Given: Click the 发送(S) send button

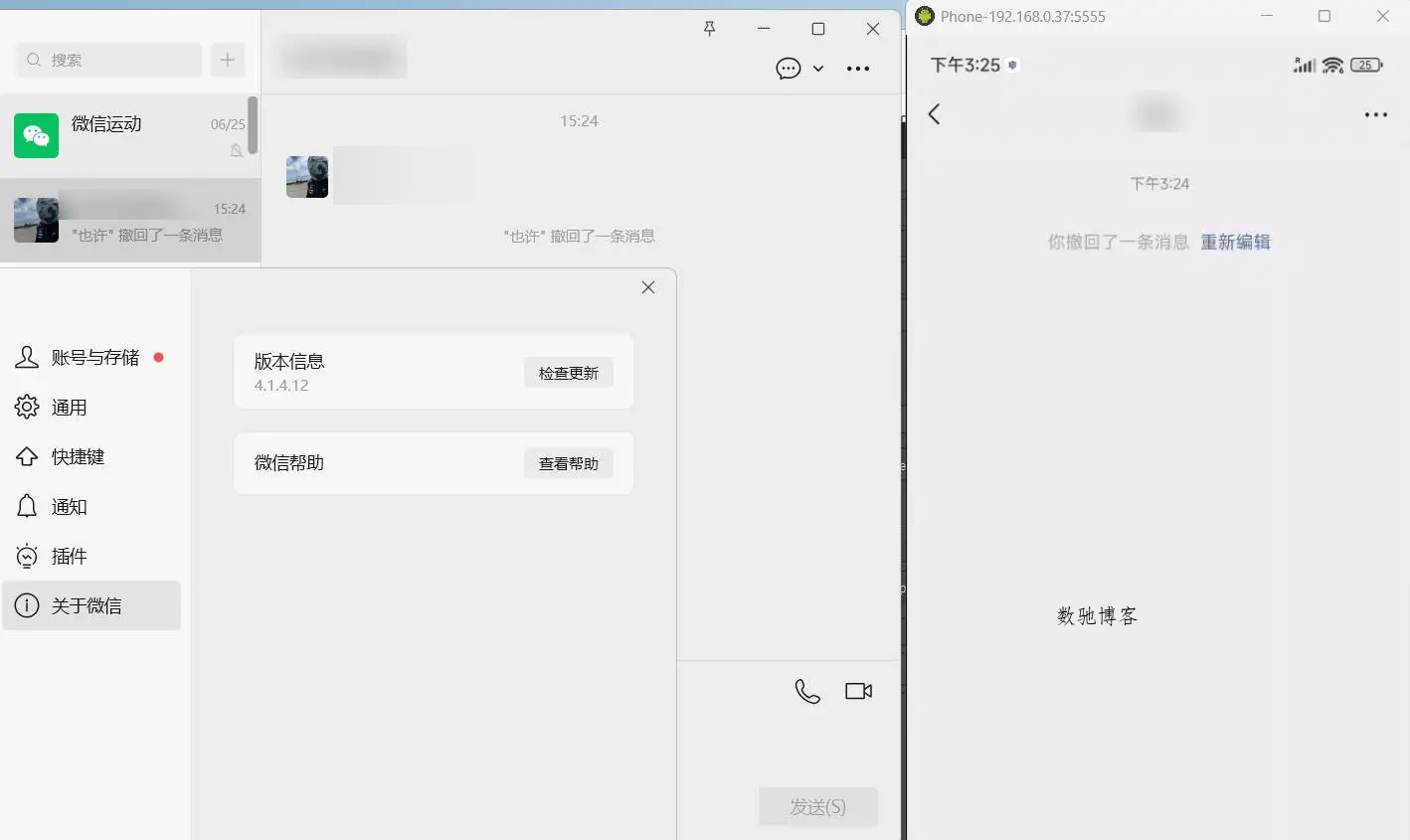Looking at the screenshot, I should (x=818, y=807).
